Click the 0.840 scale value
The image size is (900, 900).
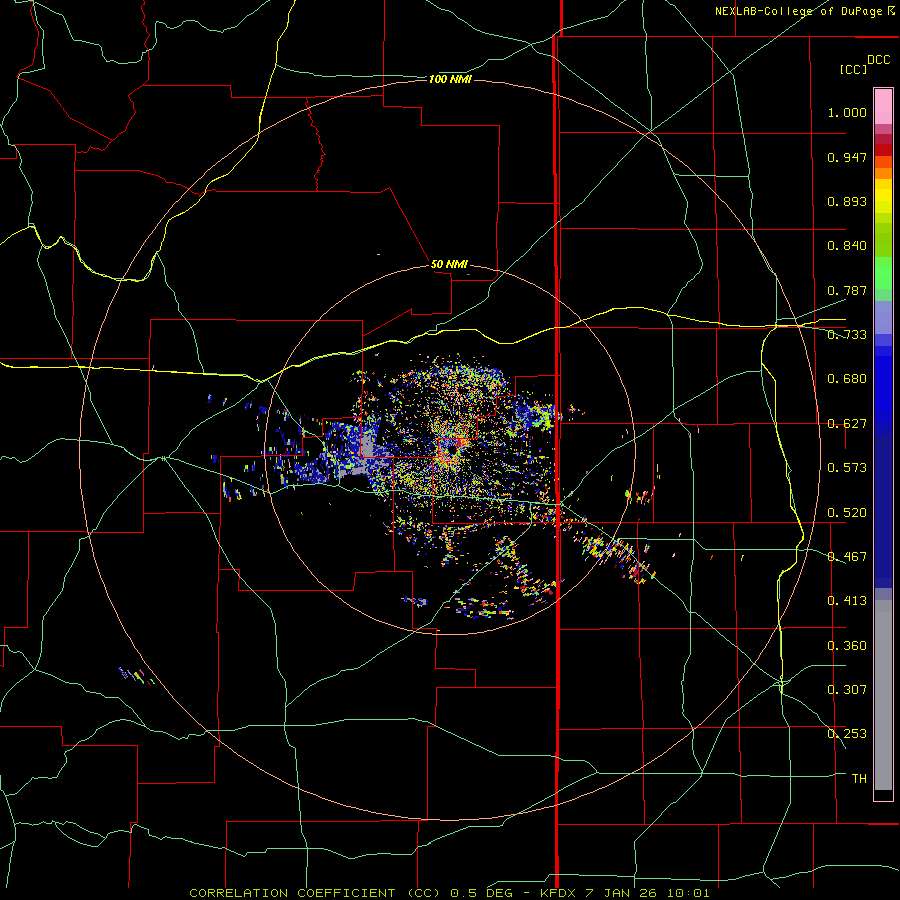[x=847, y=246]
